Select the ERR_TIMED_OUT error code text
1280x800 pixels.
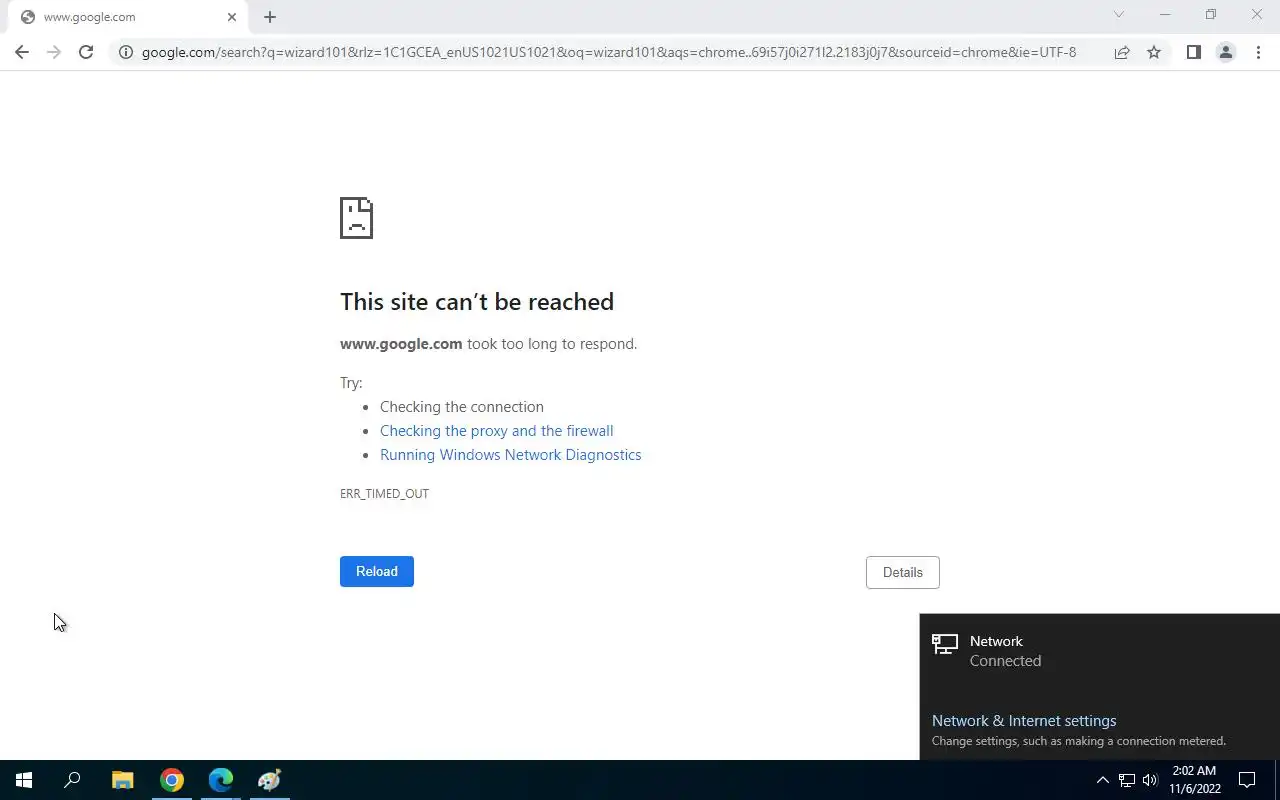pyautogui.click(x=384, y=493)
